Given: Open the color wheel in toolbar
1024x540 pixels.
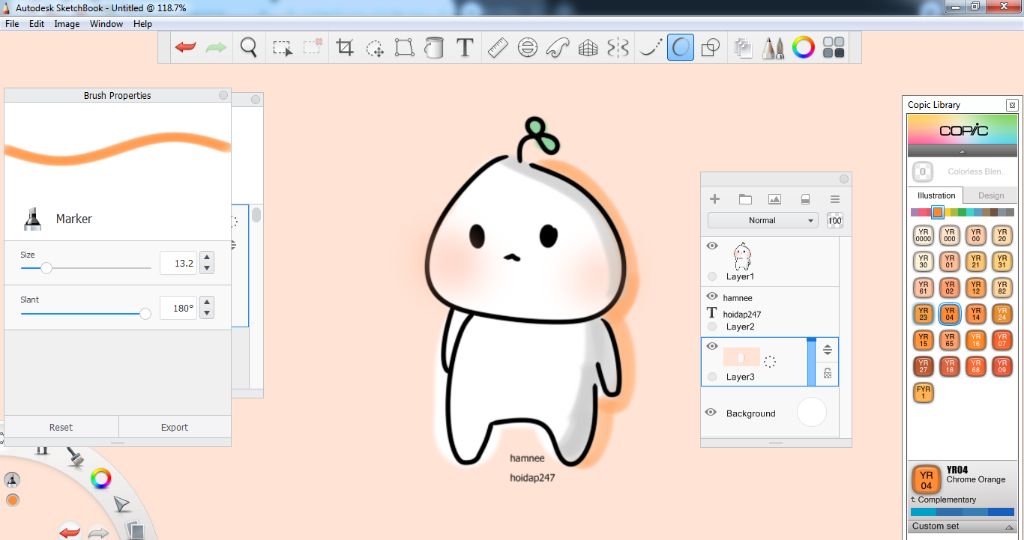Looking at the screenshot, I should pyautogui.click(x=803, y=47).
